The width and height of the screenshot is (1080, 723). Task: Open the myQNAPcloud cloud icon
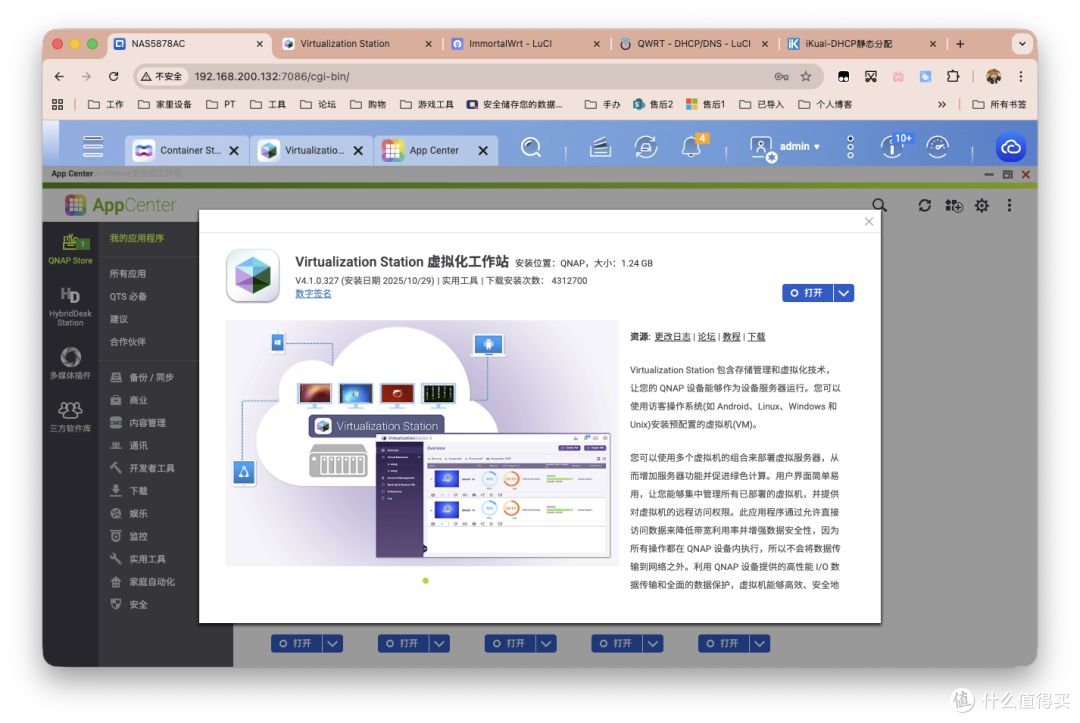pyautogui.click(x=1010, y=147)
